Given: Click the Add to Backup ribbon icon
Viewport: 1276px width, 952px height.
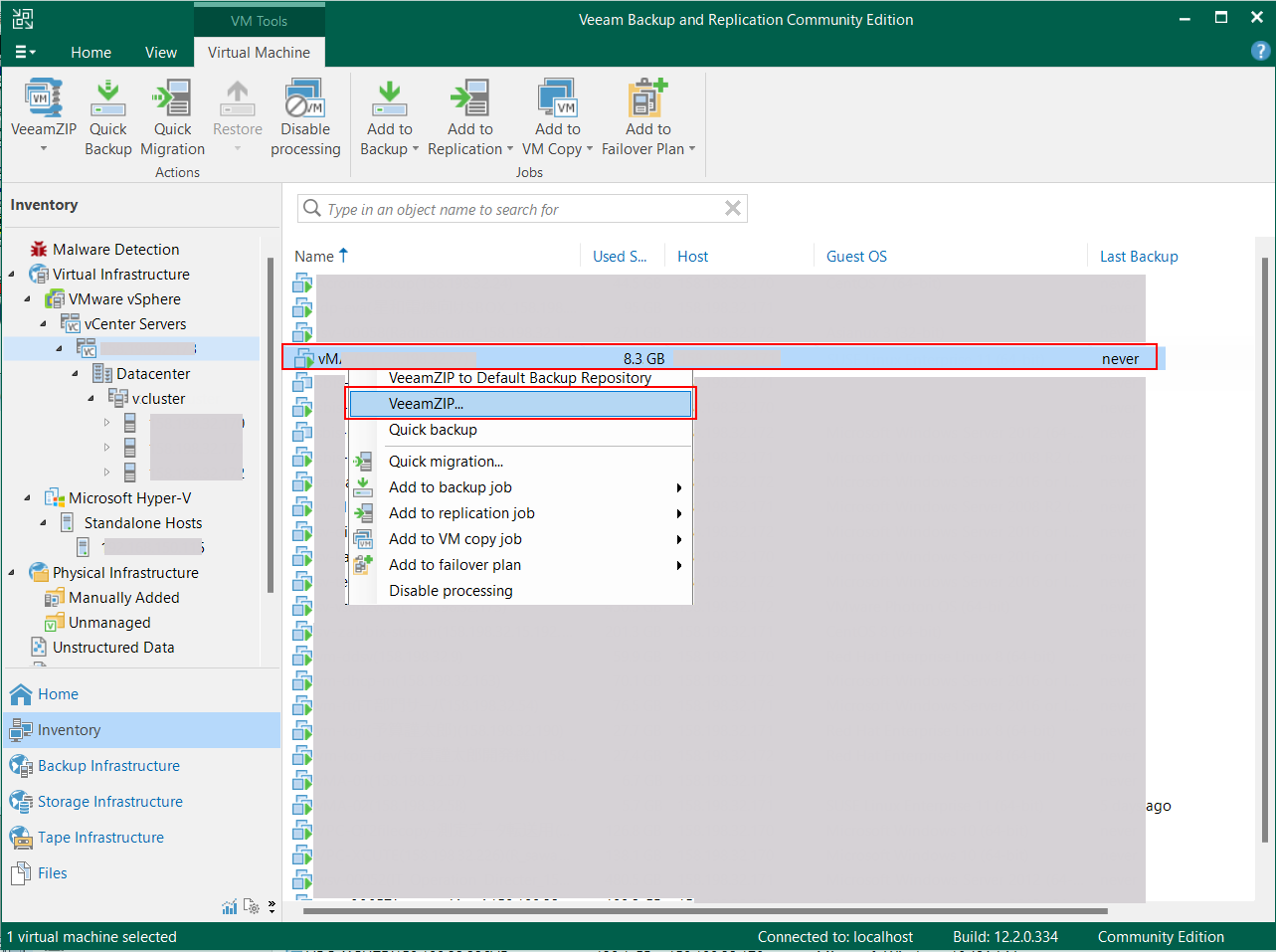Looking at the screenshot, I should (389, 98).
